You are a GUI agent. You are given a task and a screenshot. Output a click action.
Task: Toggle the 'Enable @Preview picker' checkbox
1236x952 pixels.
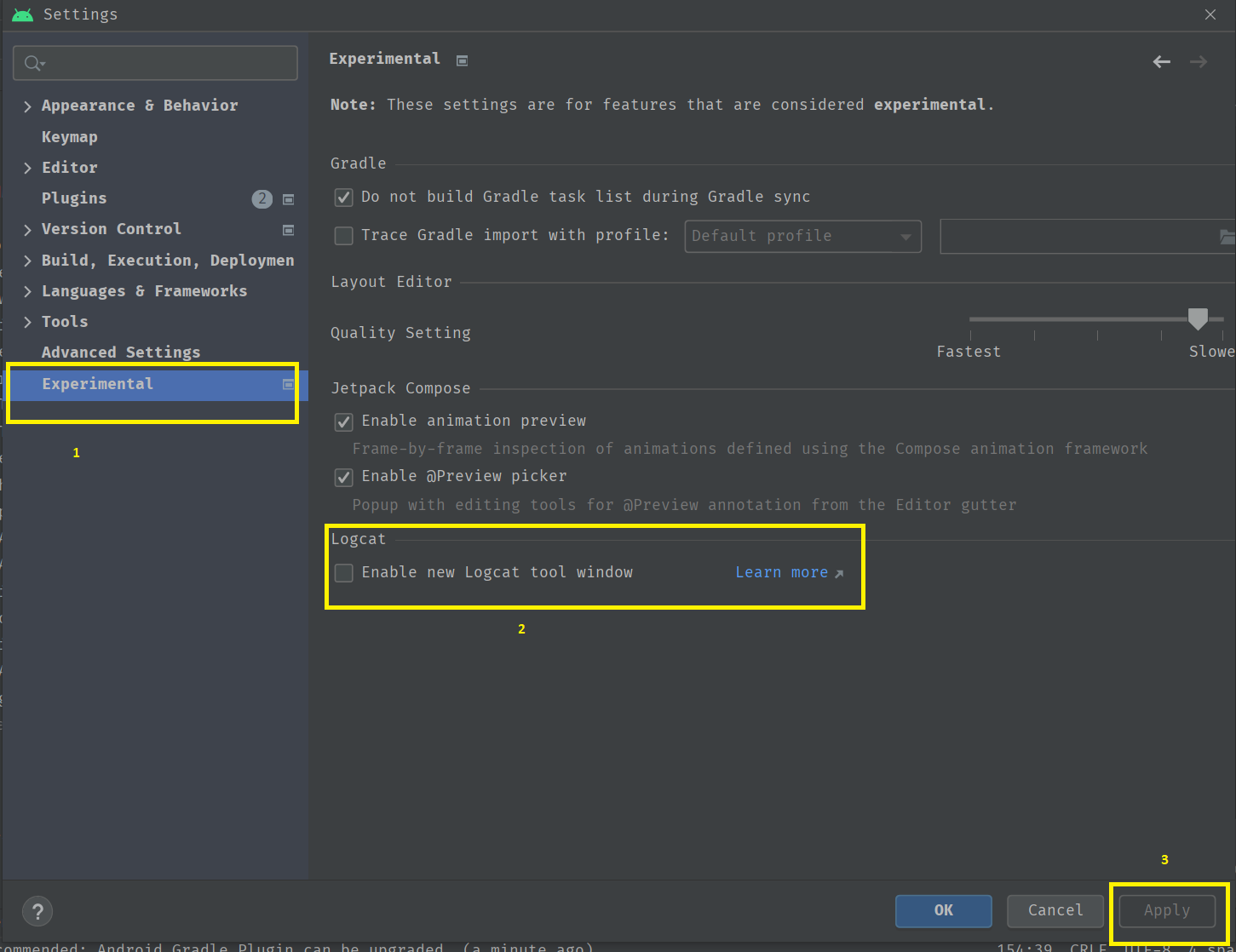click(x=344, y=477)
